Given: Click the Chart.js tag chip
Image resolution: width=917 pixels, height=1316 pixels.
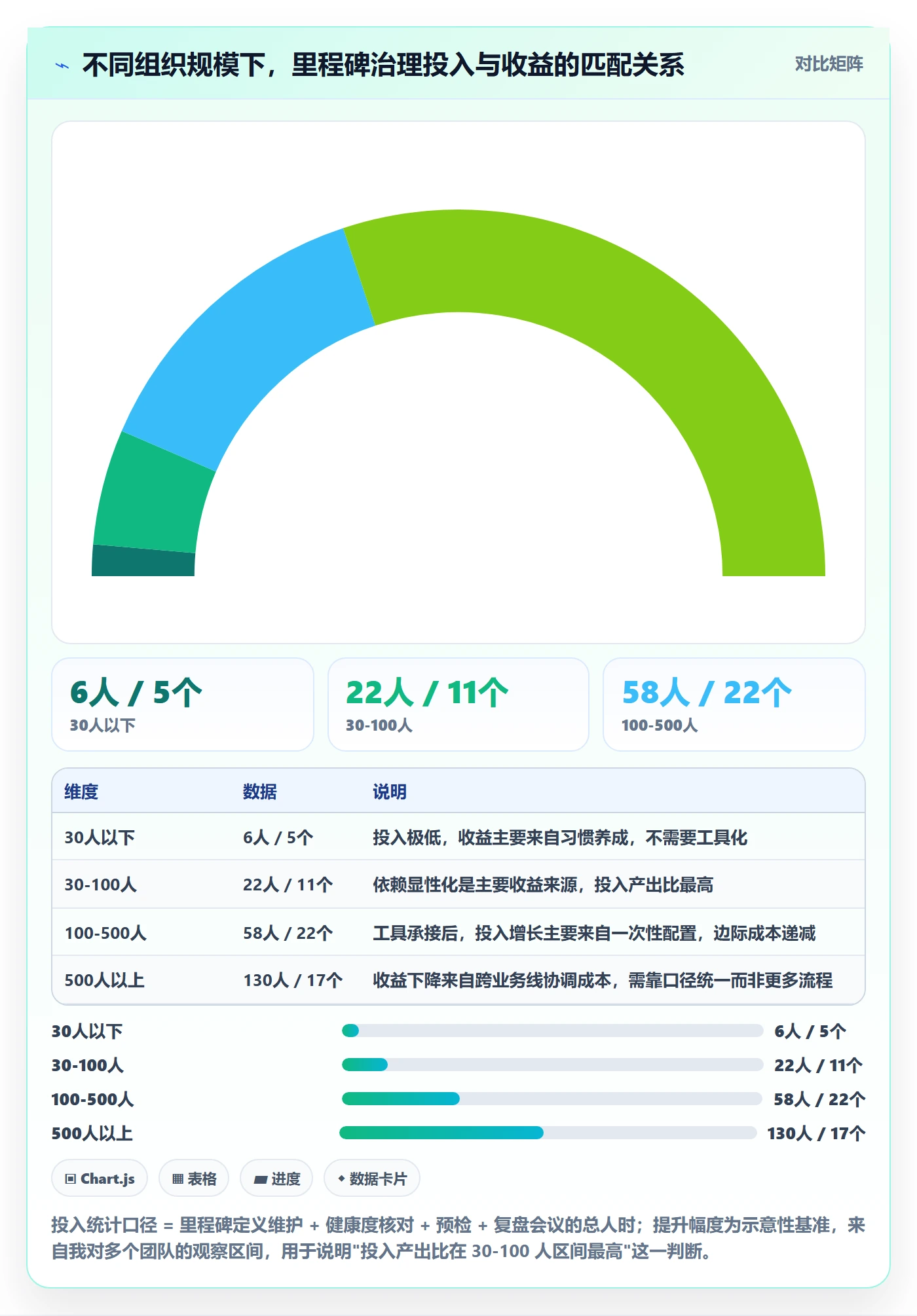Looking at the screenshot, I should click(x=100, y=1179).
